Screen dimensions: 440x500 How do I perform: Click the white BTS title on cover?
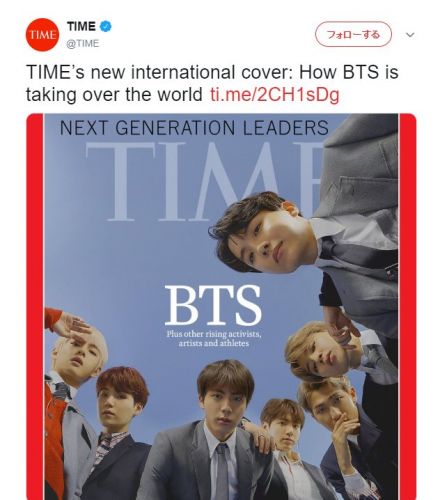pyautogui.click(x=213, y=305)
